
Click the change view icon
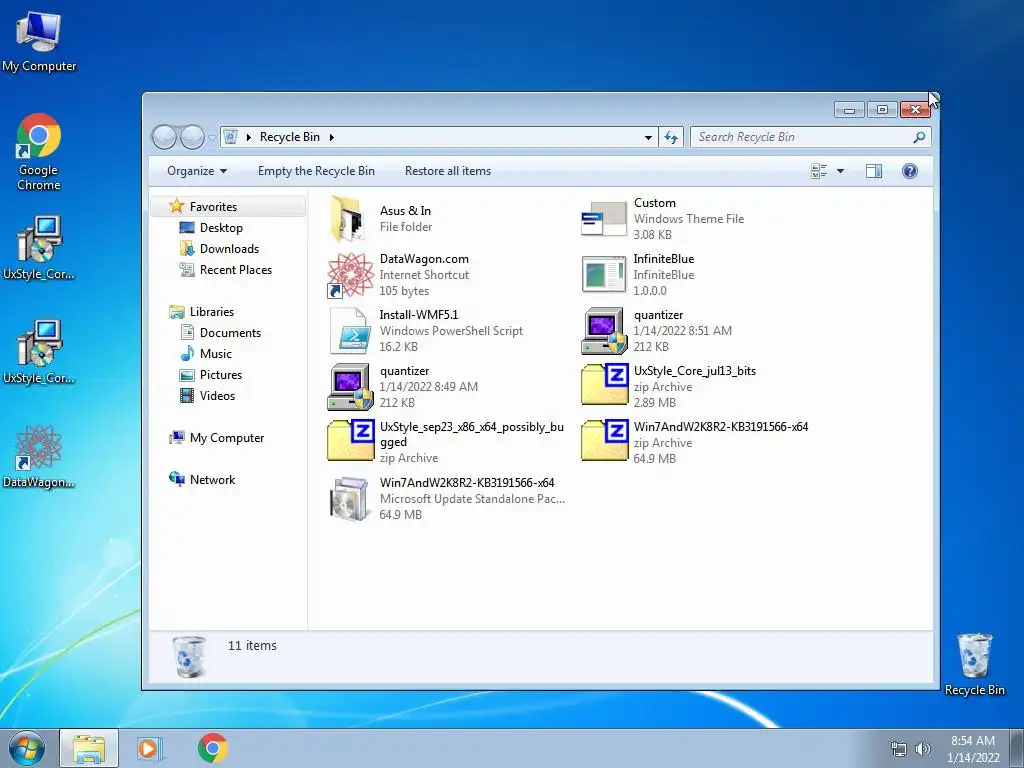tap(818, 171)
